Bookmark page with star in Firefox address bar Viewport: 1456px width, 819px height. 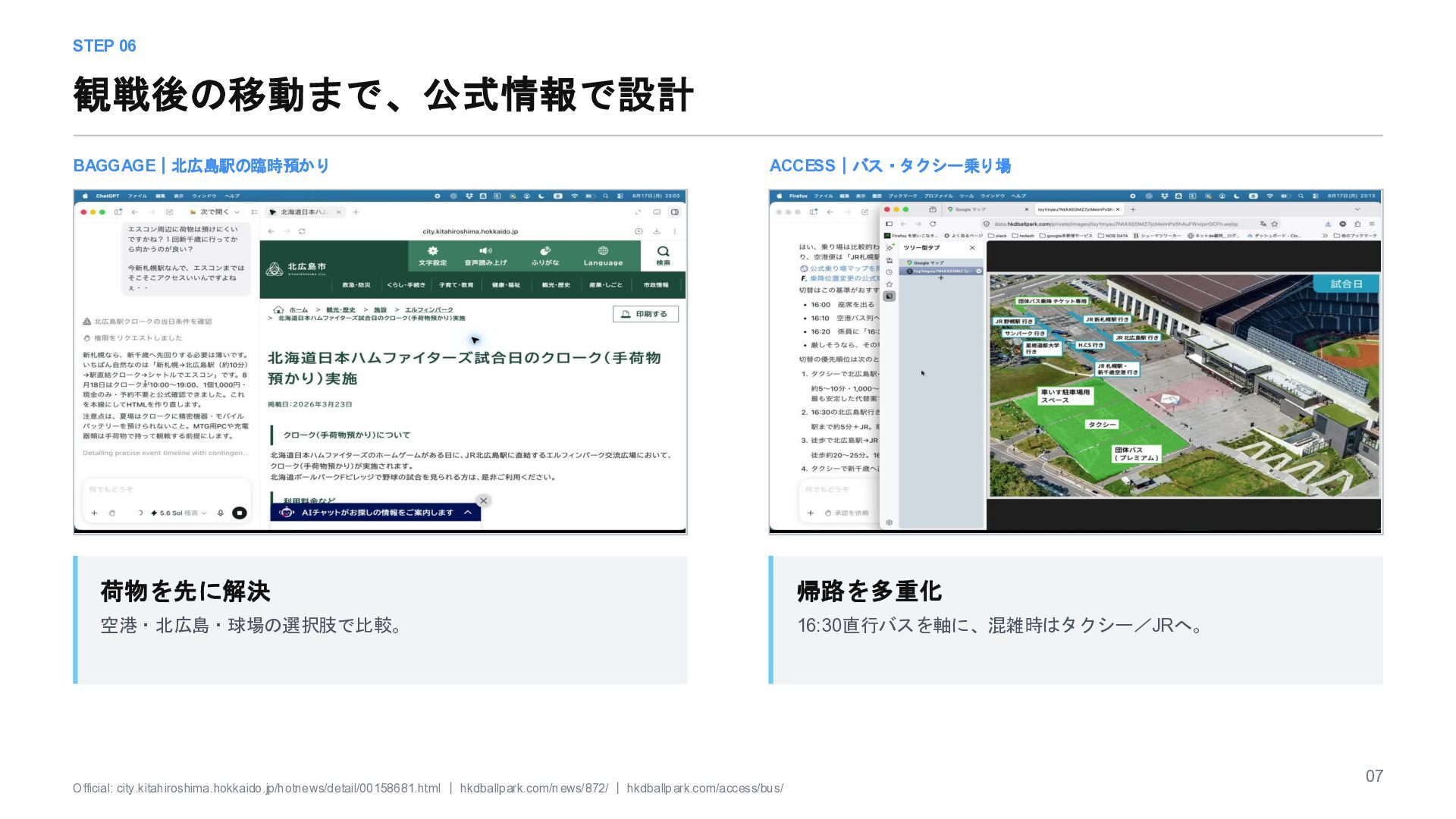(x=1275, y=224)
